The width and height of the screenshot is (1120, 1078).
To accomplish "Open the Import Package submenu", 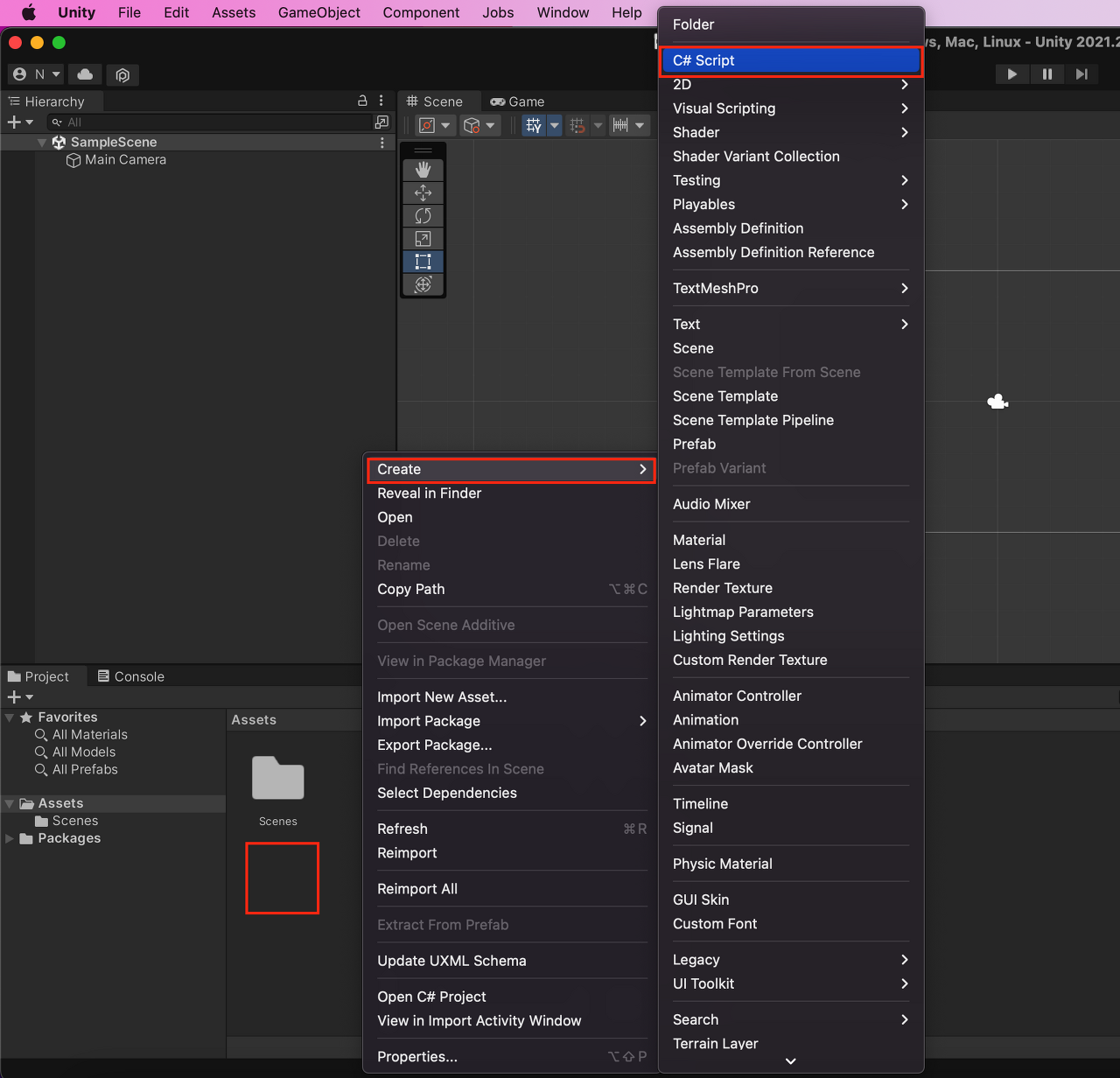I will coord(512,721).
